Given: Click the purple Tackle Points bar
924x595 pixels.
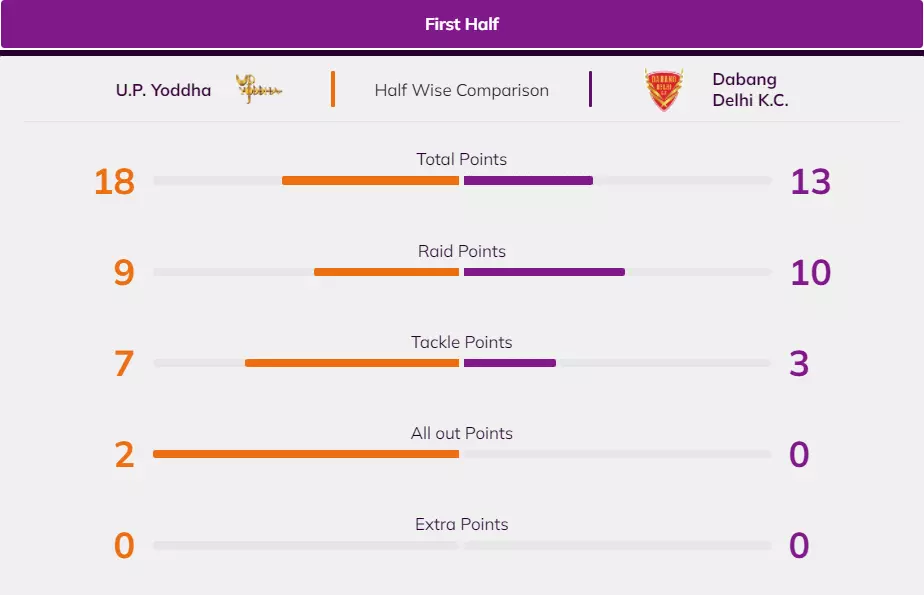Looking at the screenshot, I should [510, 363].
